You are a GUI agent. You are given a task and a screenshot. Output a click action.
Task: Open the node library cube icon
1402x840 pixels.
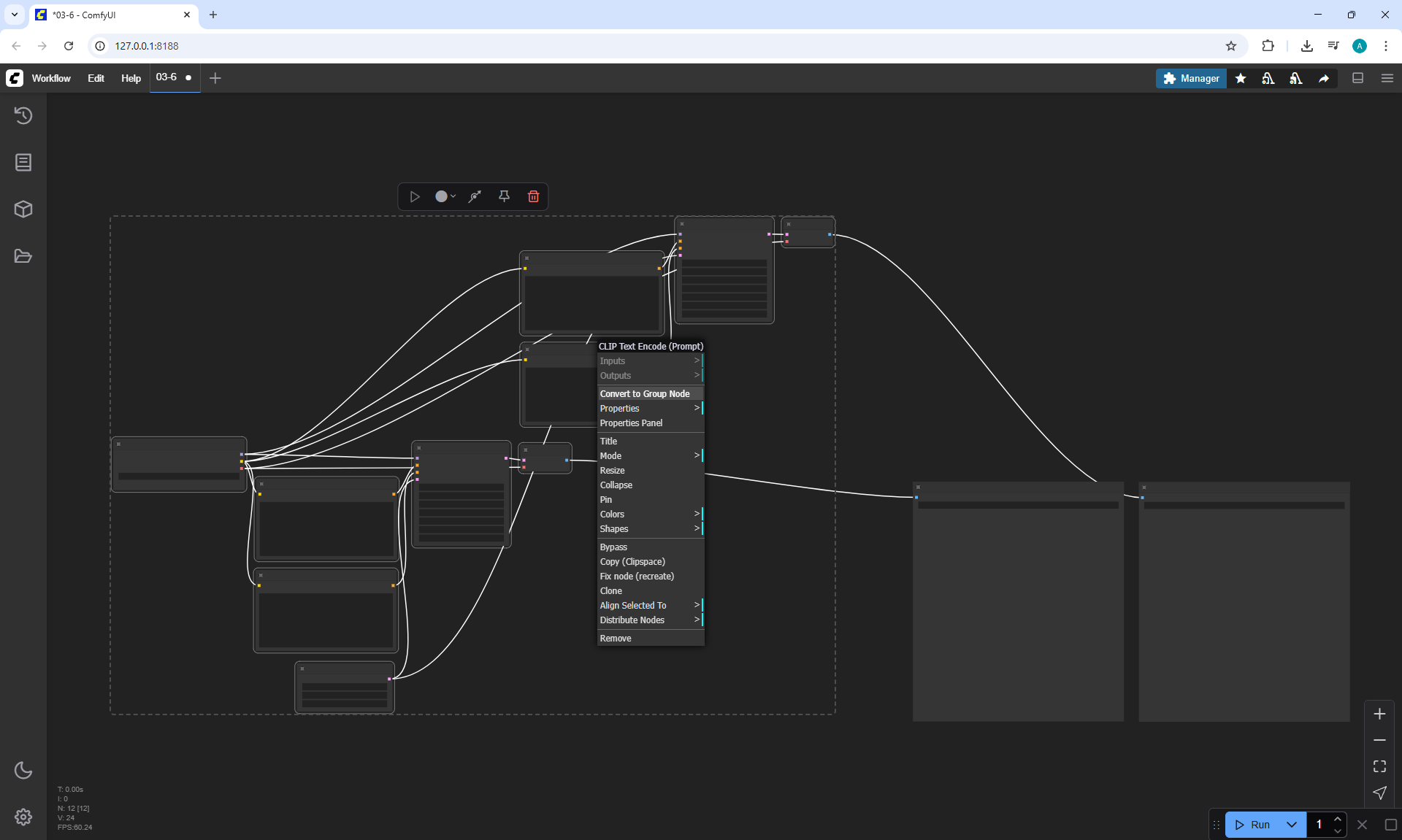(x=23, y=209)
